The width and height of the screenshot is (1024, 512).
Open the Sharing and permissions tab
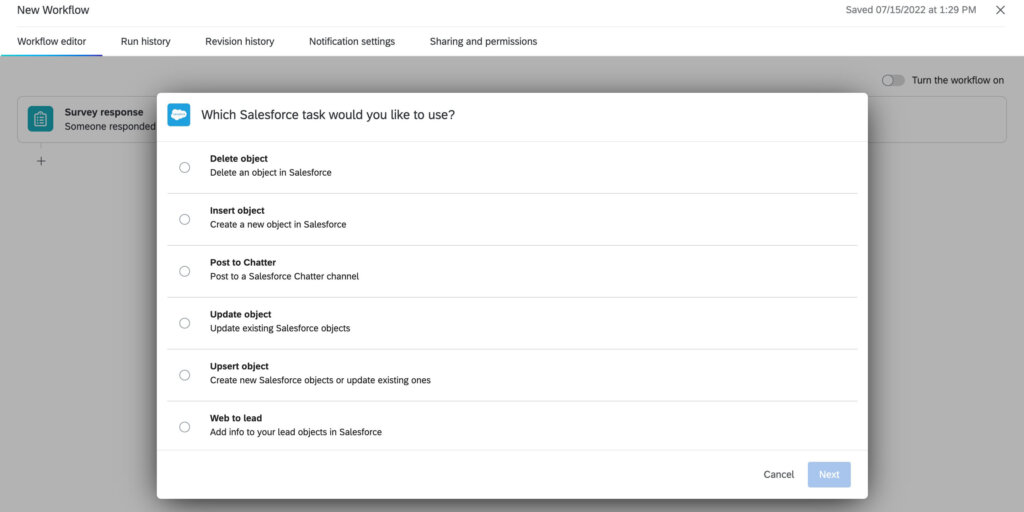click(483, 42)
